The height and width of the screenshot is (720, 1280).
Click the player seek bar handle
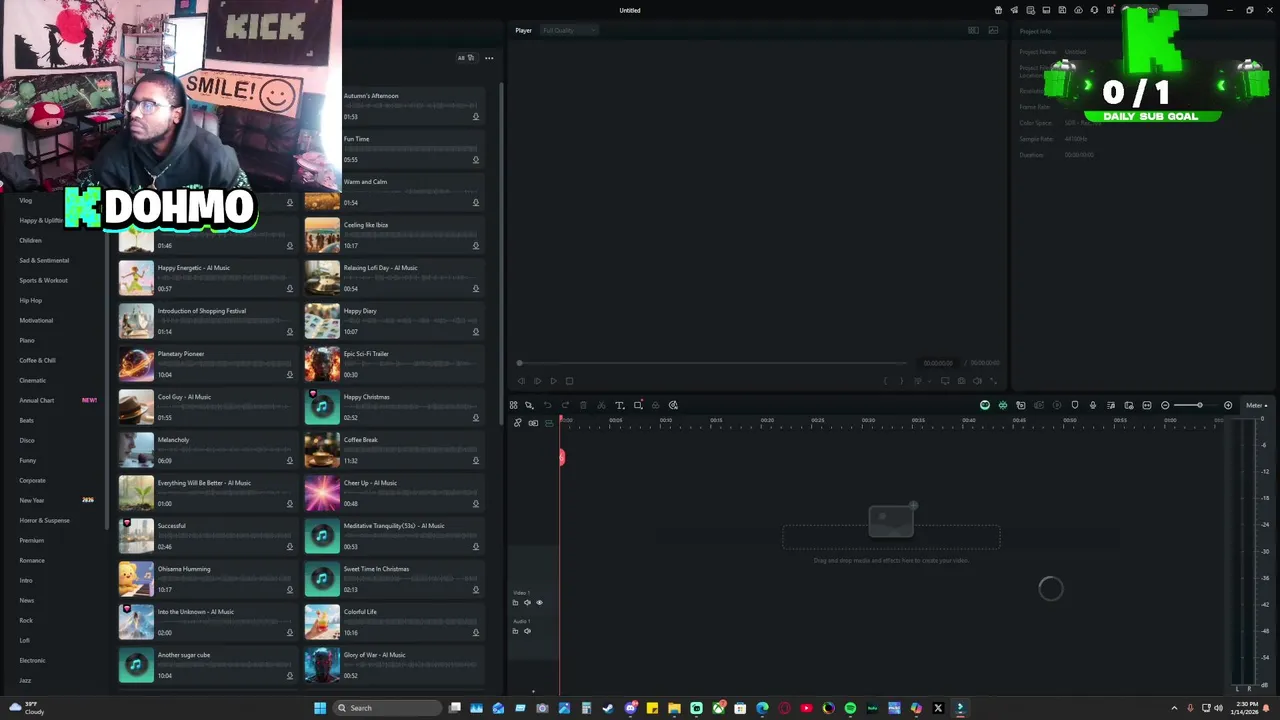click(519, 363)
